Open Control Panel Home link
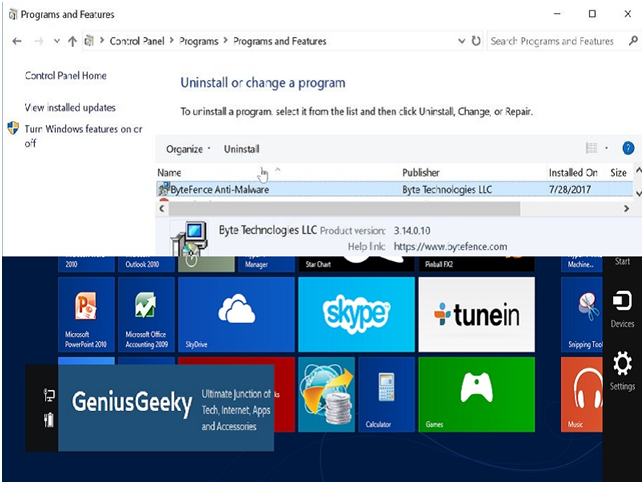Image resolution: width=644 pixels, height=484 pixels. click(66, 76)
